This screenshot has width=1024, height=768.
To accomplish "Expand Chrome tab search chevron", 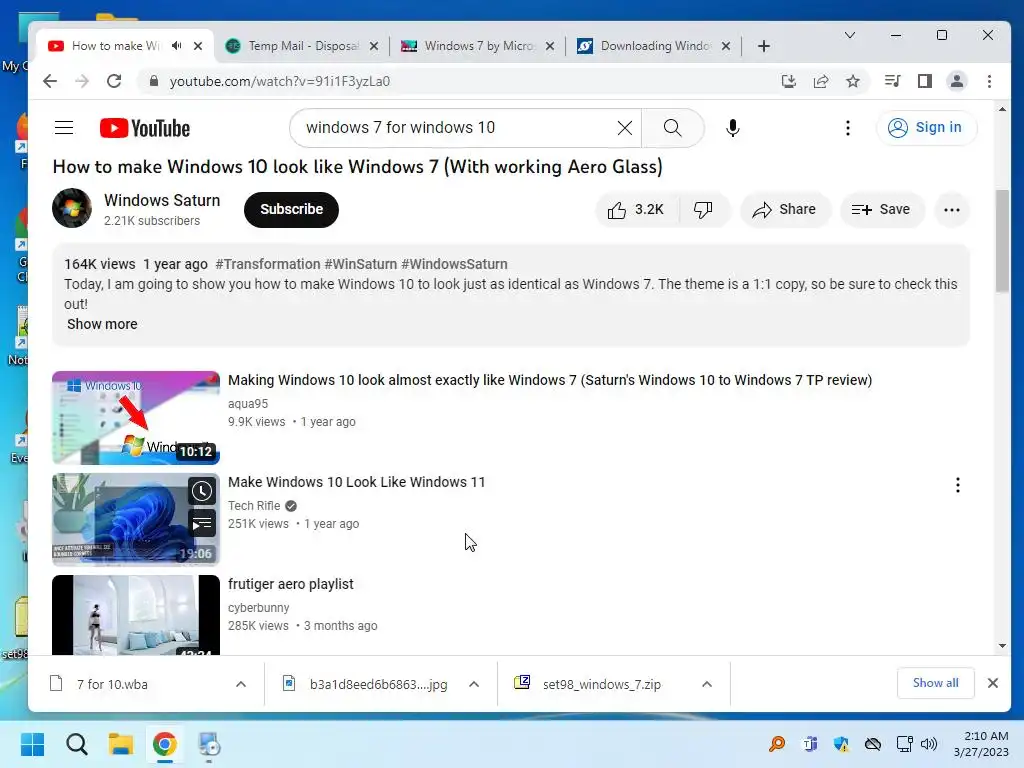I will [x=850, y=35].
